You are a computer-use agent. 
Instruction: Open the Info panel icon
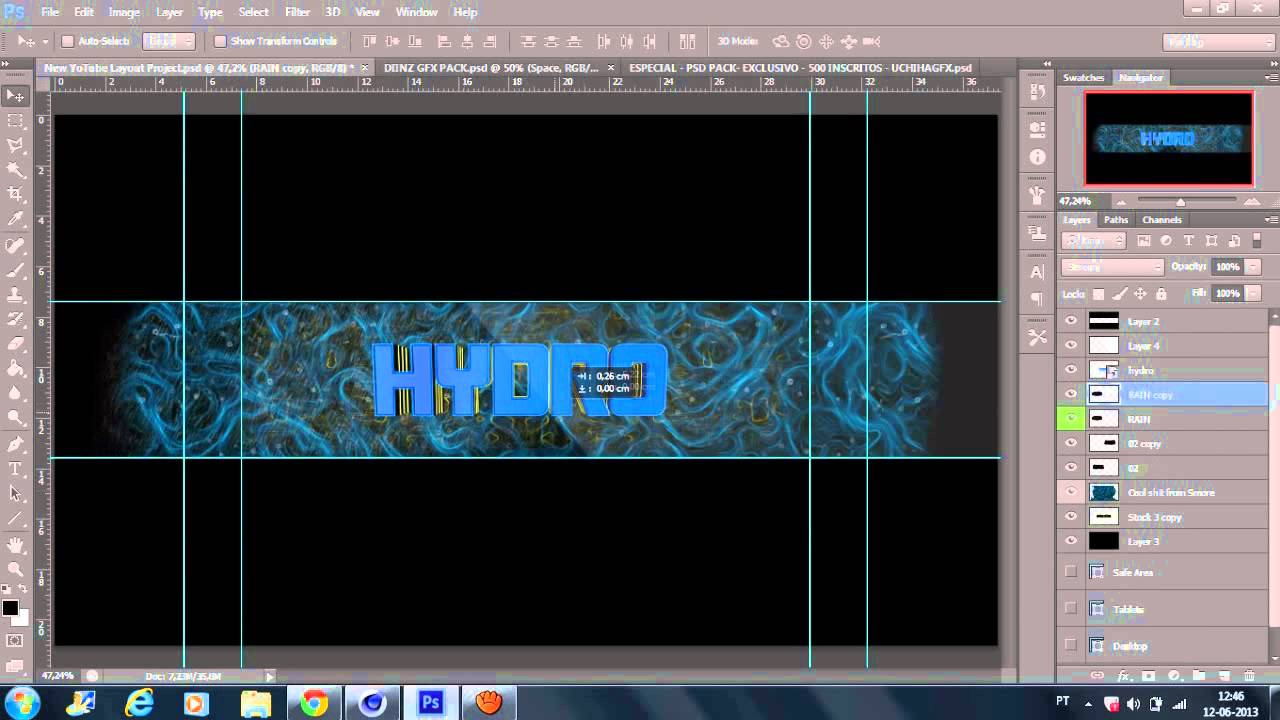(x=1037, y=157)
